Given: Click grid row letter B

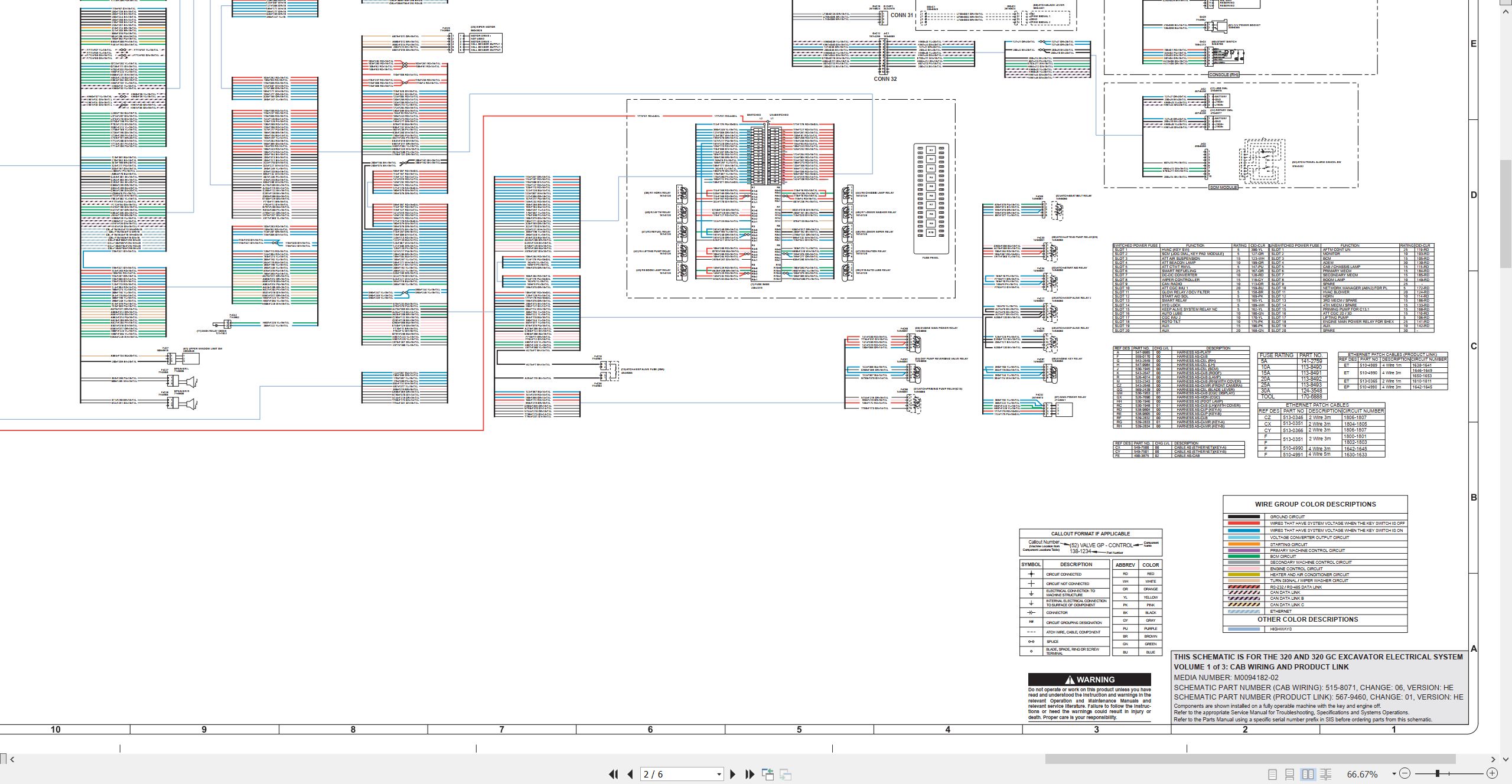Looking at the screenshot, I should click(1474, 498).
